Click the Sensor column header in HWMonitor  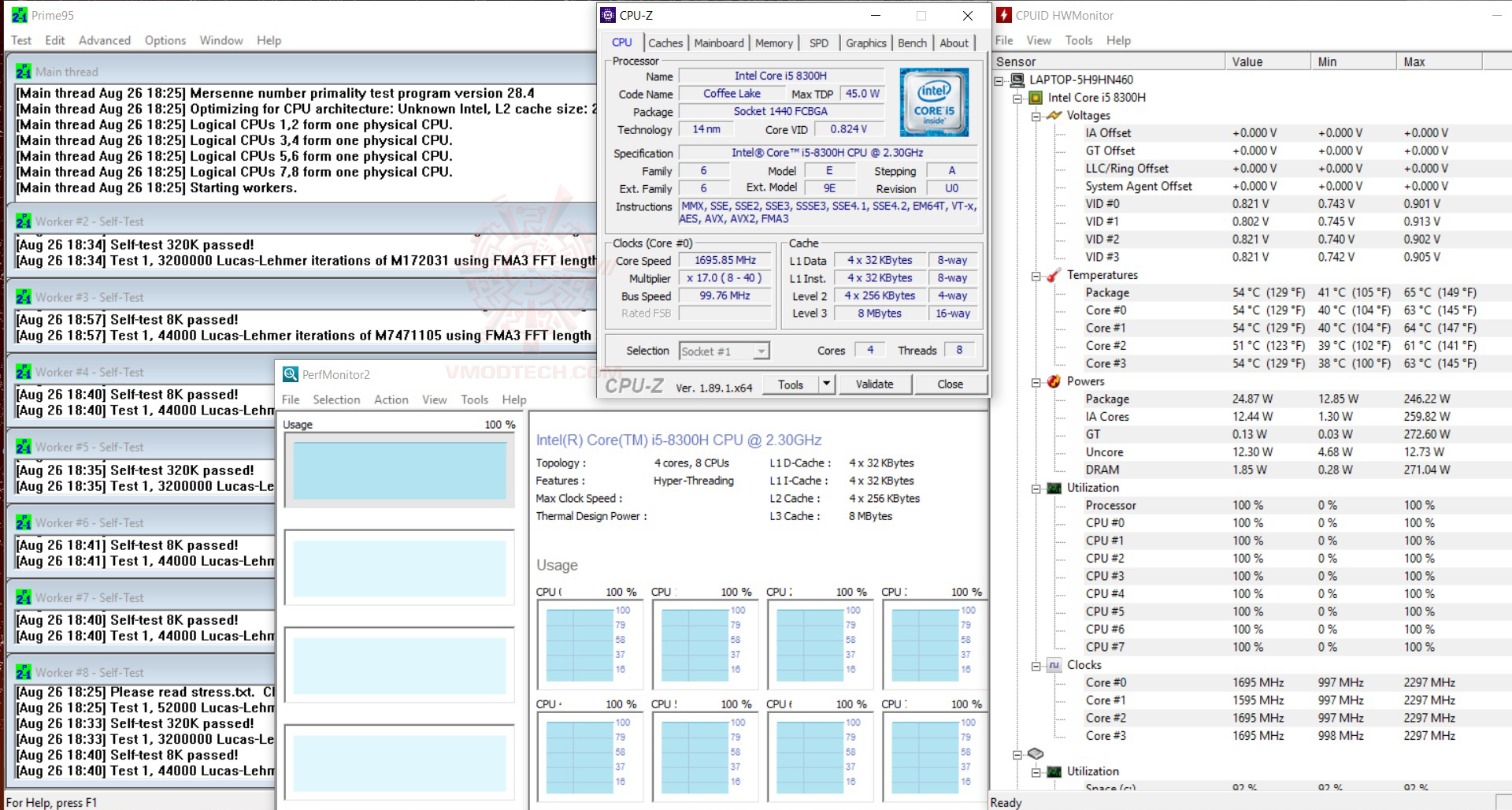click(x=1108, y=61)
